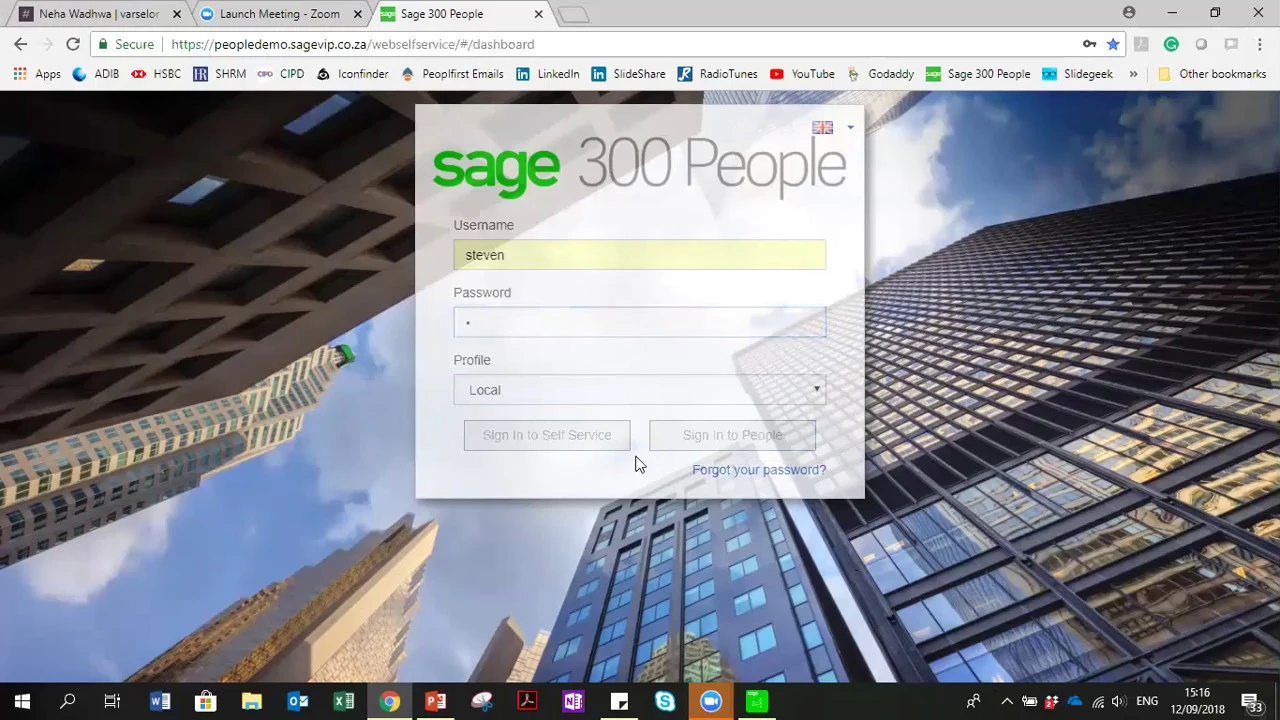Open ADIB bookmark

tap(96, 74)
